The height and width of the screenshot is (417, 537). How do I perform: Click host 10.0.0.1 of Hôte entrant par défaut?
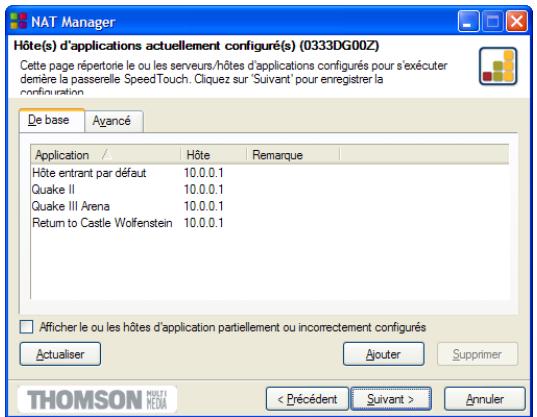tap(204, 173)
